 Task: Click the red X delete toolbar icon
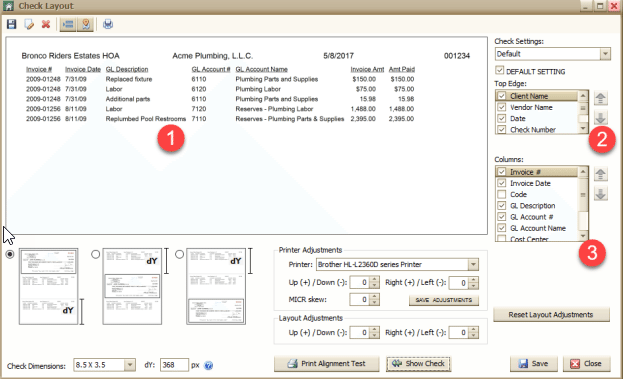click(x=46, y=24)
